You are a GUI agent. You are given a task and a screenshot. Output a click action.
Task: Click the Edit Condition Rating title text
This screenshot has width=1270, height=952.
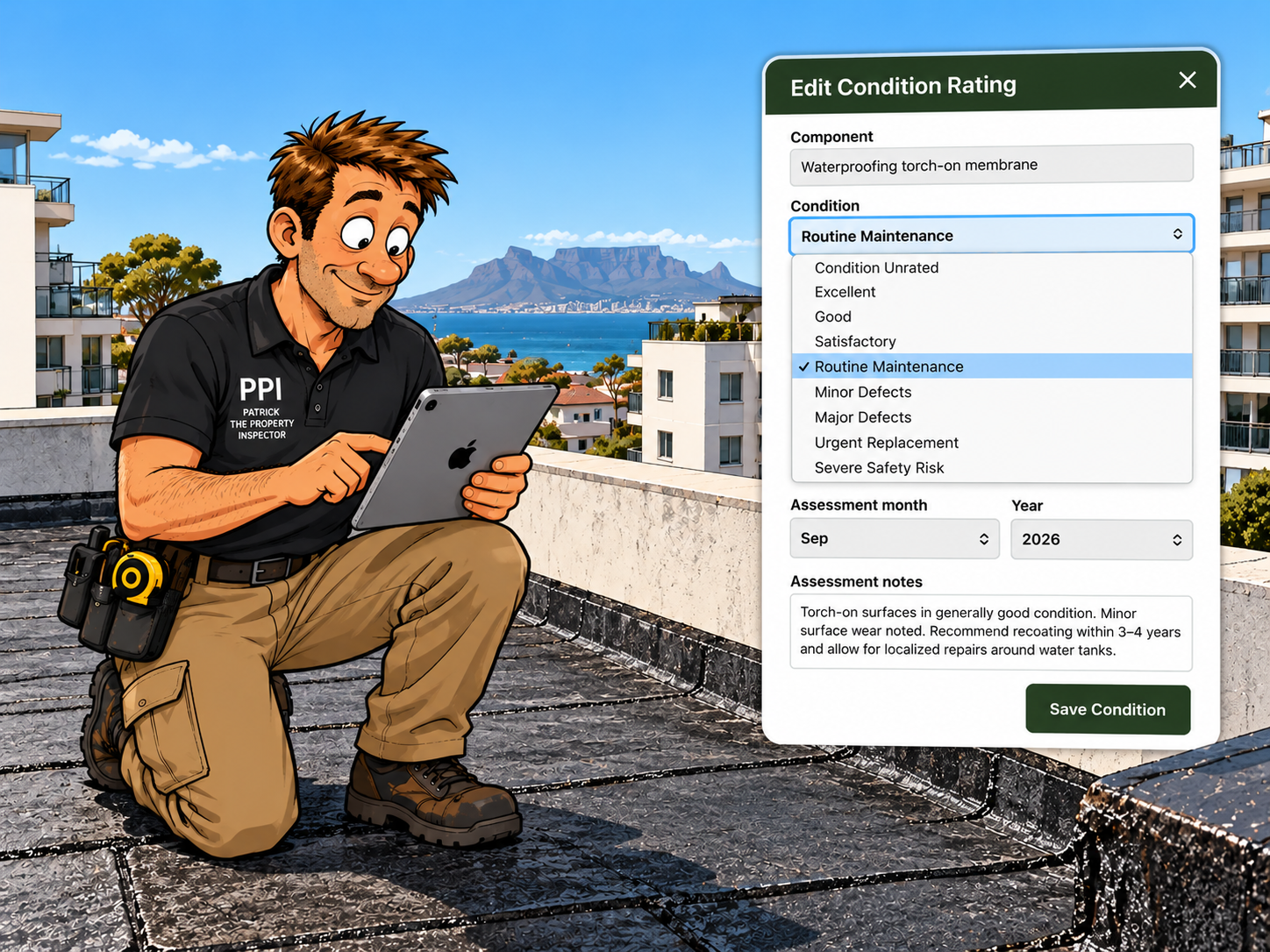903,86
